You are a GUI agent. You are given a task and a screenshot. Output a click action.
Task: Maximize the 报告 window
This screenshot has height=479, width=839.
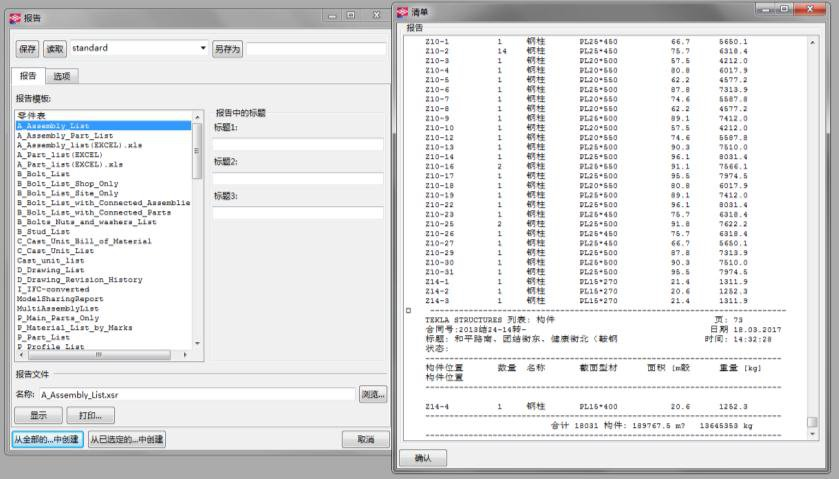(x=351, y=16)
